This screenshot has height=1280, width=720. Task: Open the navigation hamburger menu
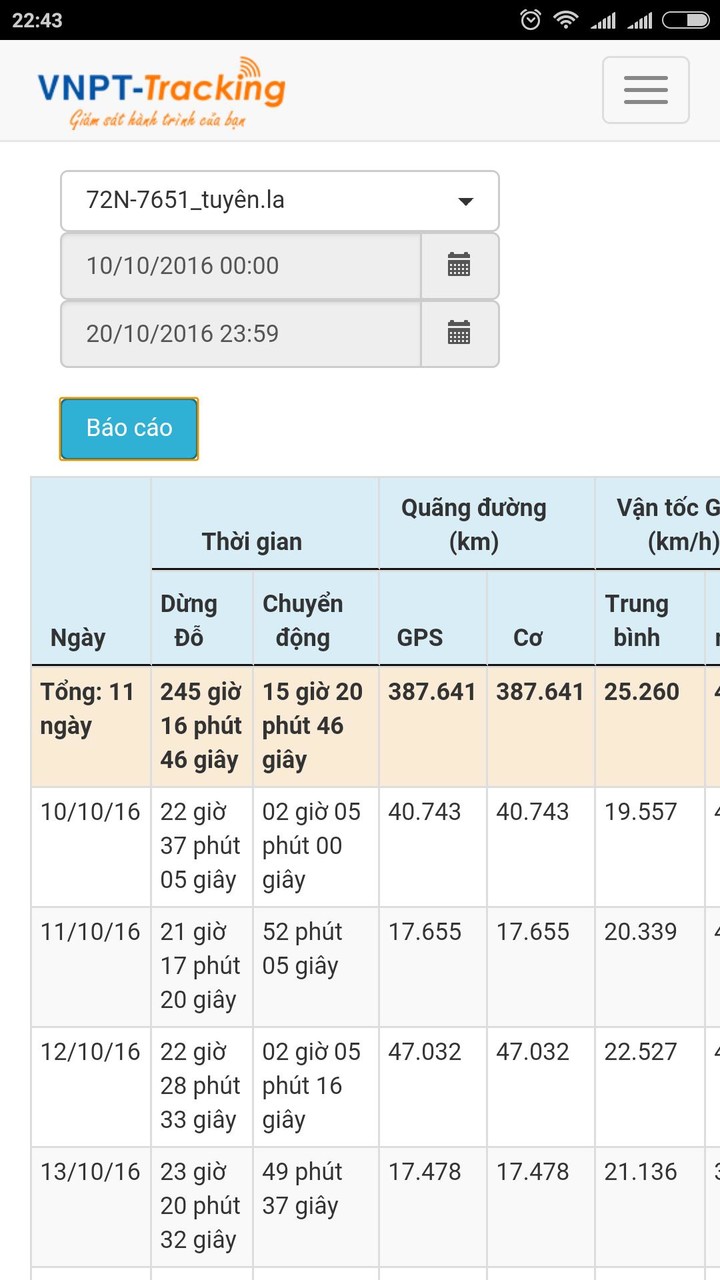[x=645, y=90]
